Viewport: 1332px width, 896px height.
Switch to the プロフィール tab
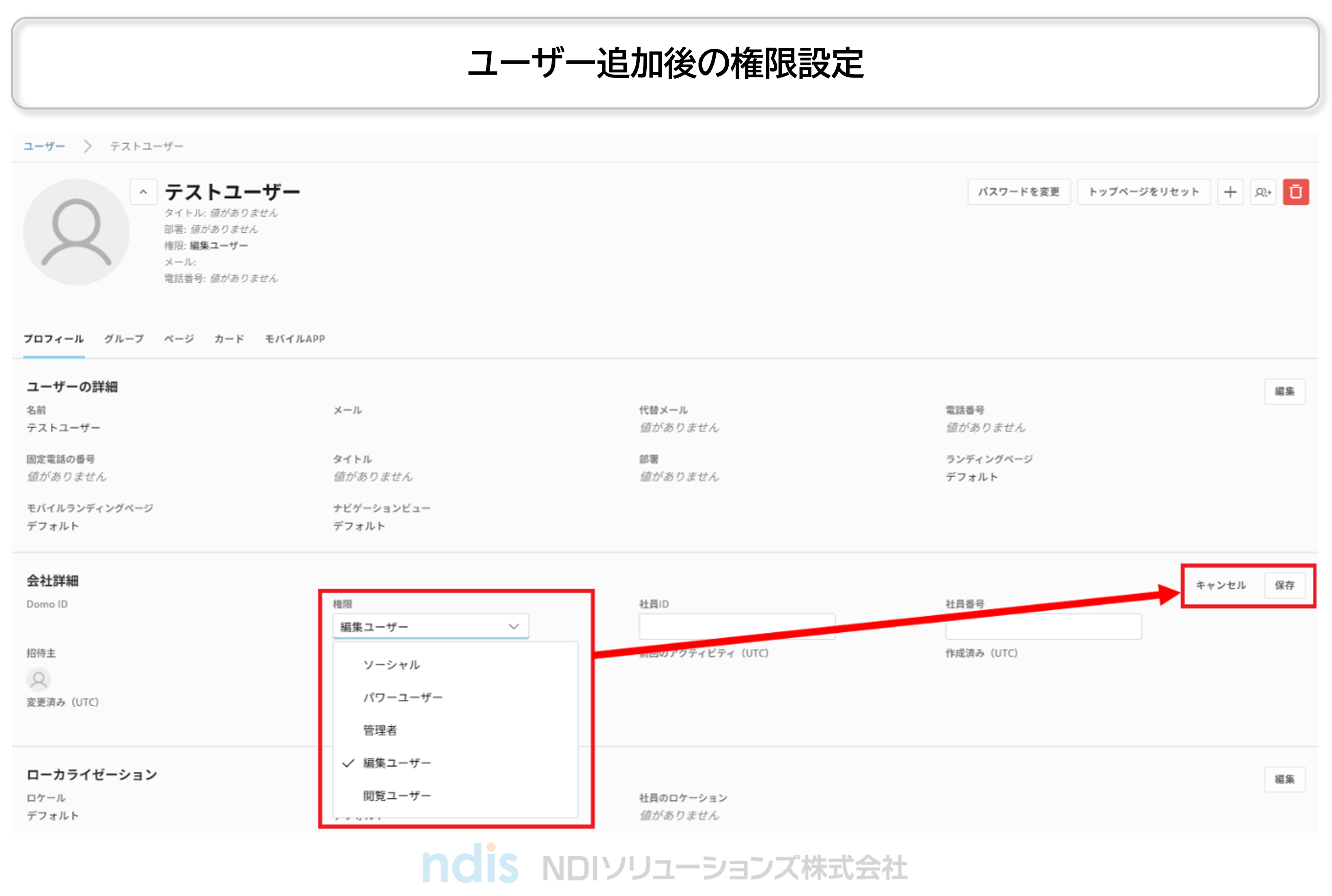54,339
